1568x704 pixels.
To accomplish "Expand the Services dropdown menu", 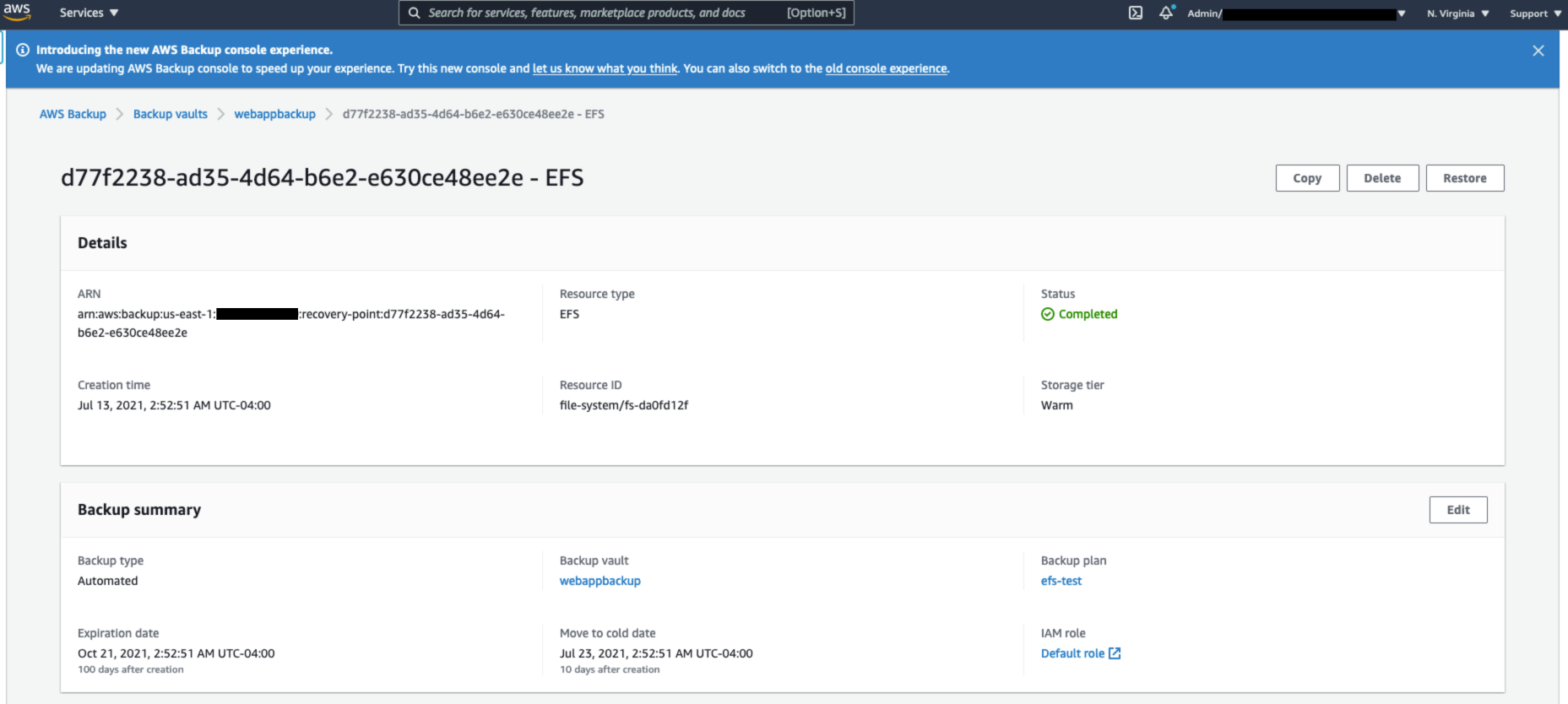I will (89, 13).
